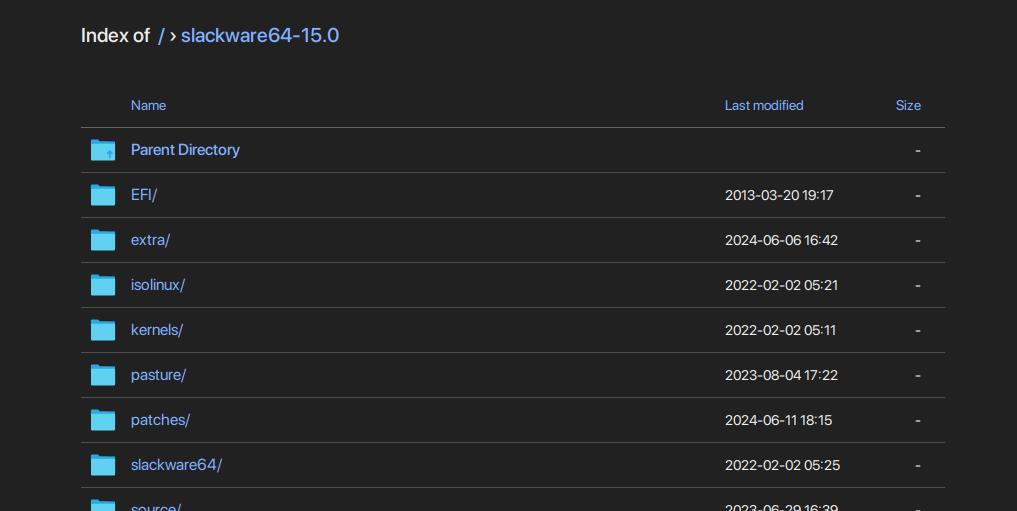
Task: Click the kernels folder icon
Action: tap(102, 329)
